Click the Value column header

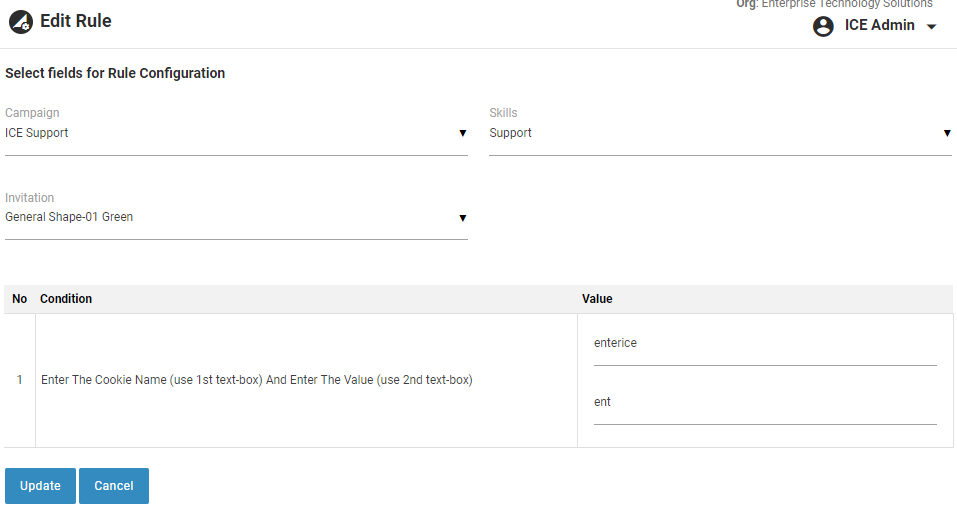(597, 299)
